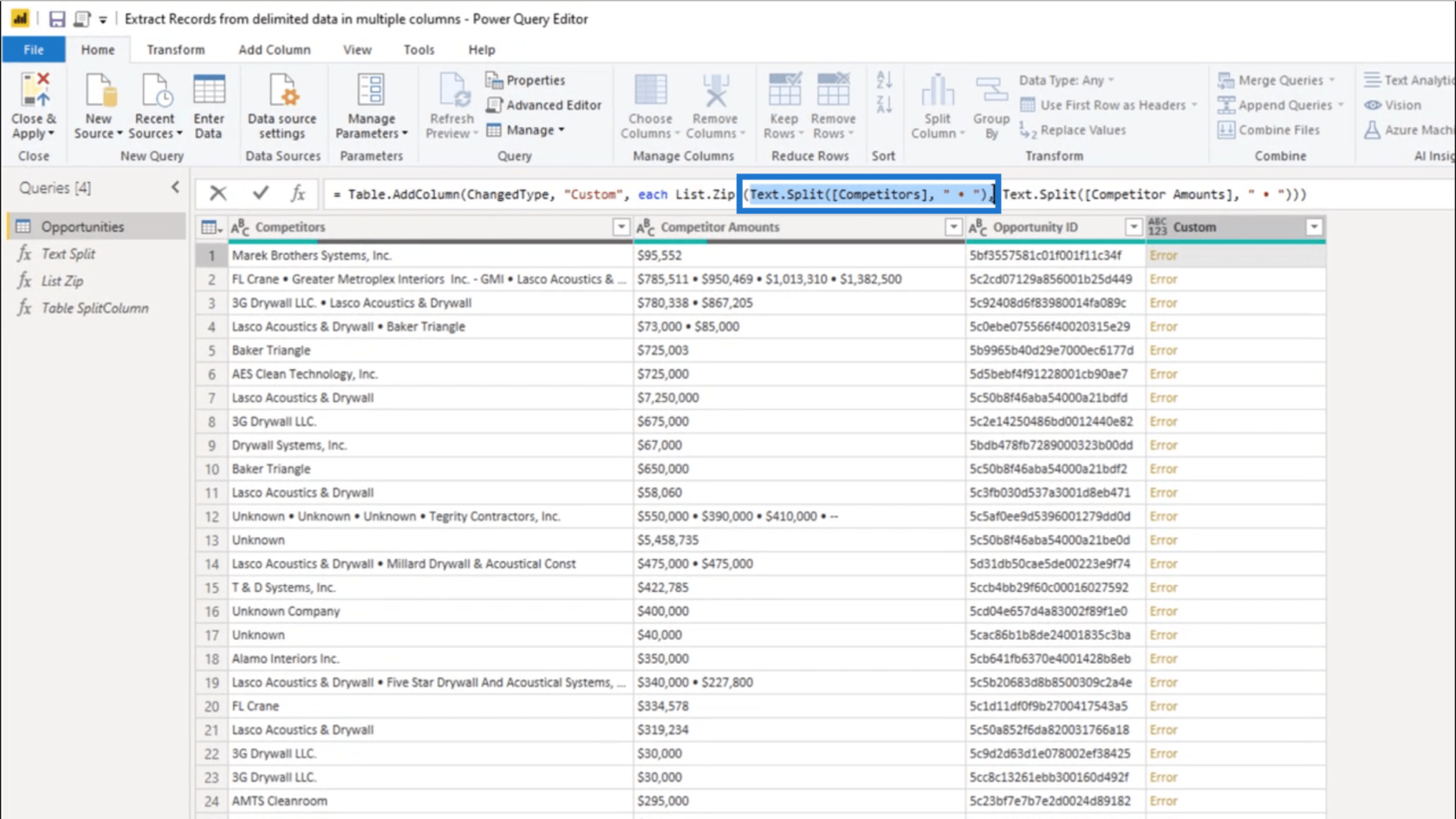Sort ascending with the A-Z icon
Screen dimensions: 1456x819
[884, 81]
